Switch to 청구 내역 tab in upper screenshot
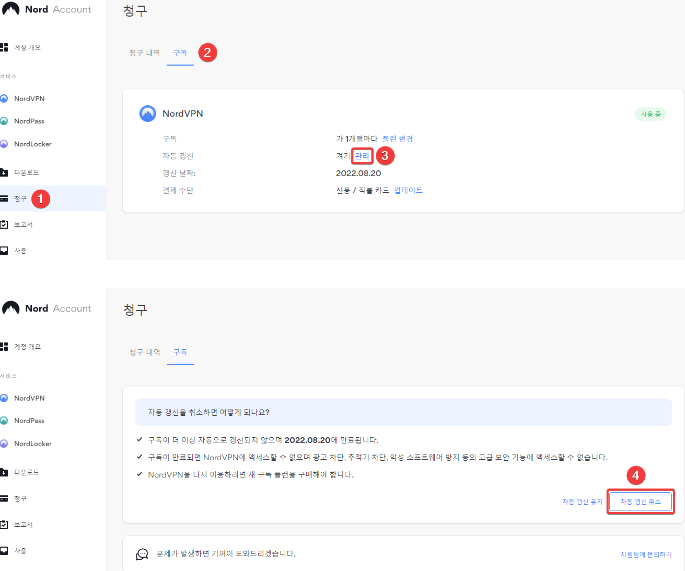The image size is (685, 571). 144,53
